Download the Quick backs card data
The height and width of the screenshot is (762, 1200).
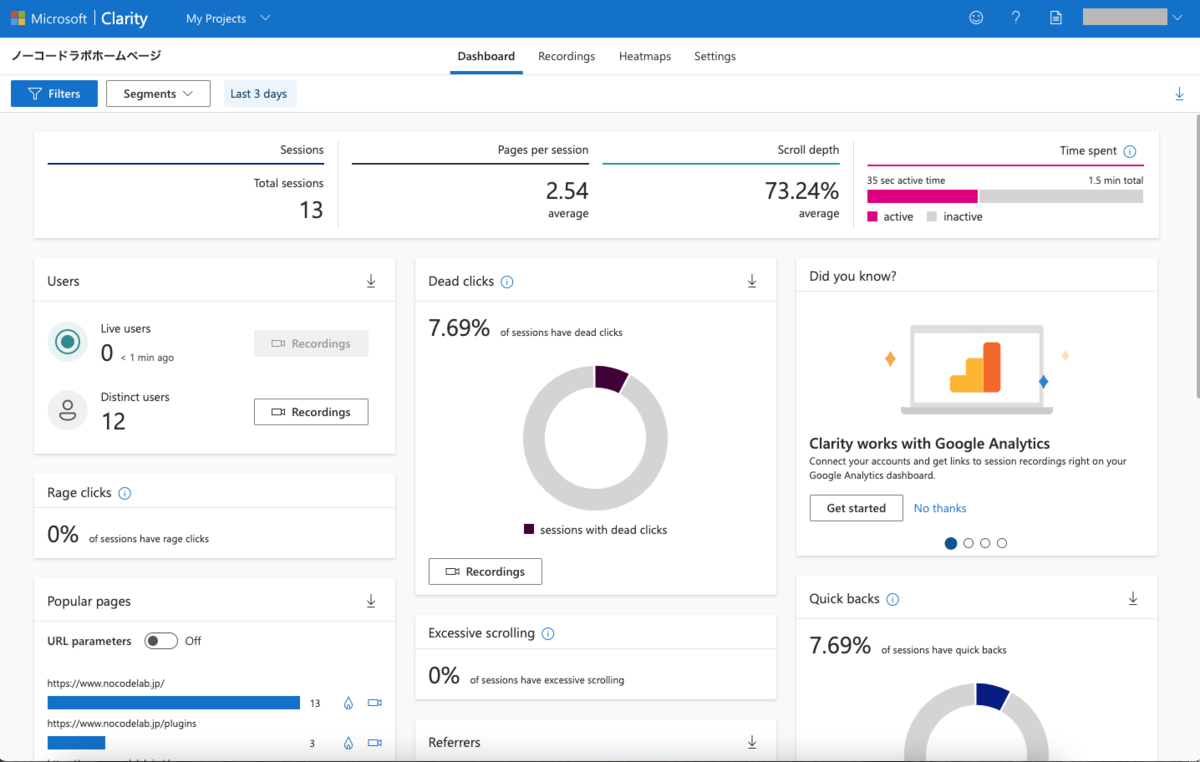pyautogui.click(x=1133, y=598)
